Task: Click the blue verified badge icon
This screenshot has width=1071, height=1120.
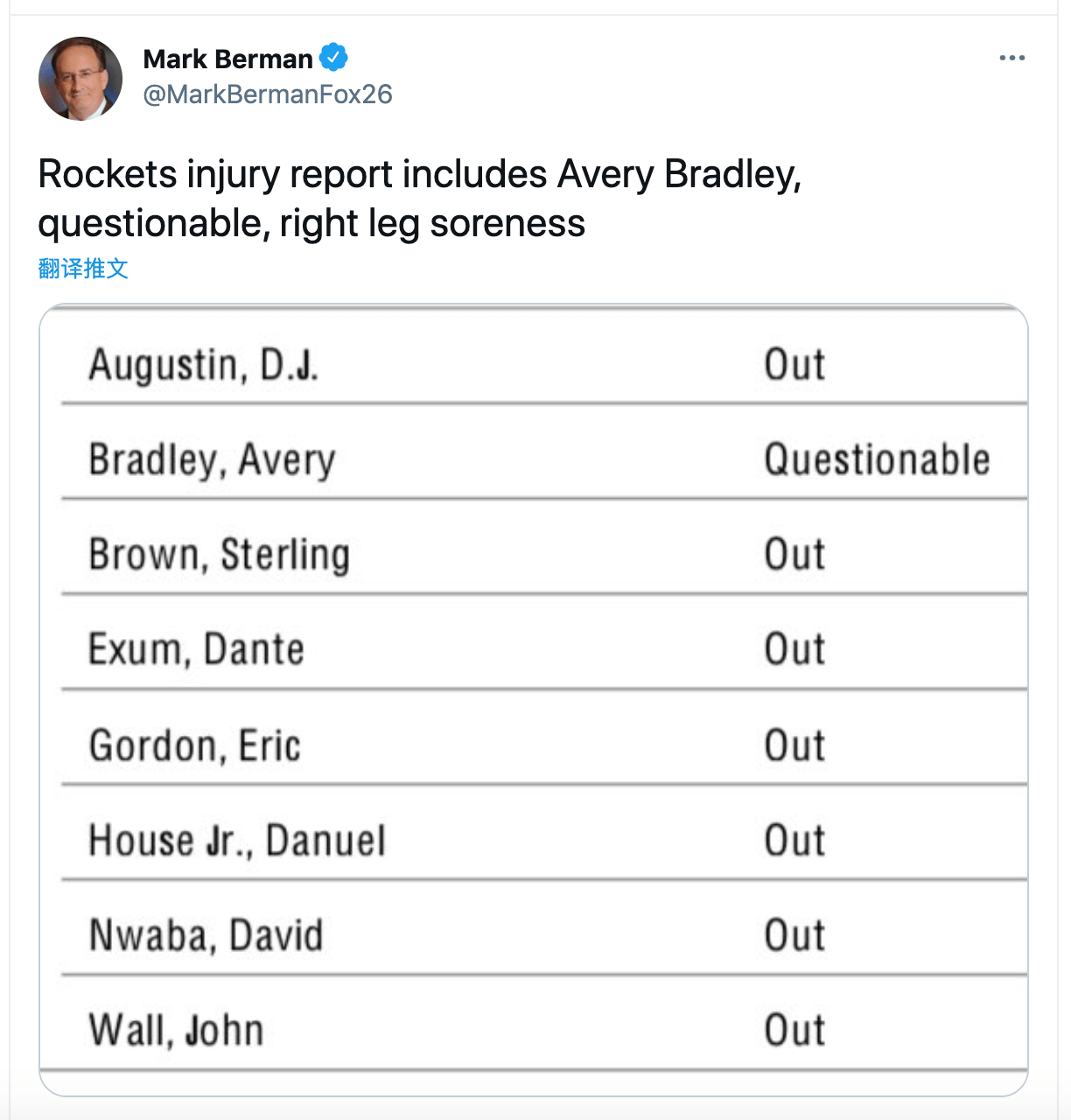Action: coord(333,58)
